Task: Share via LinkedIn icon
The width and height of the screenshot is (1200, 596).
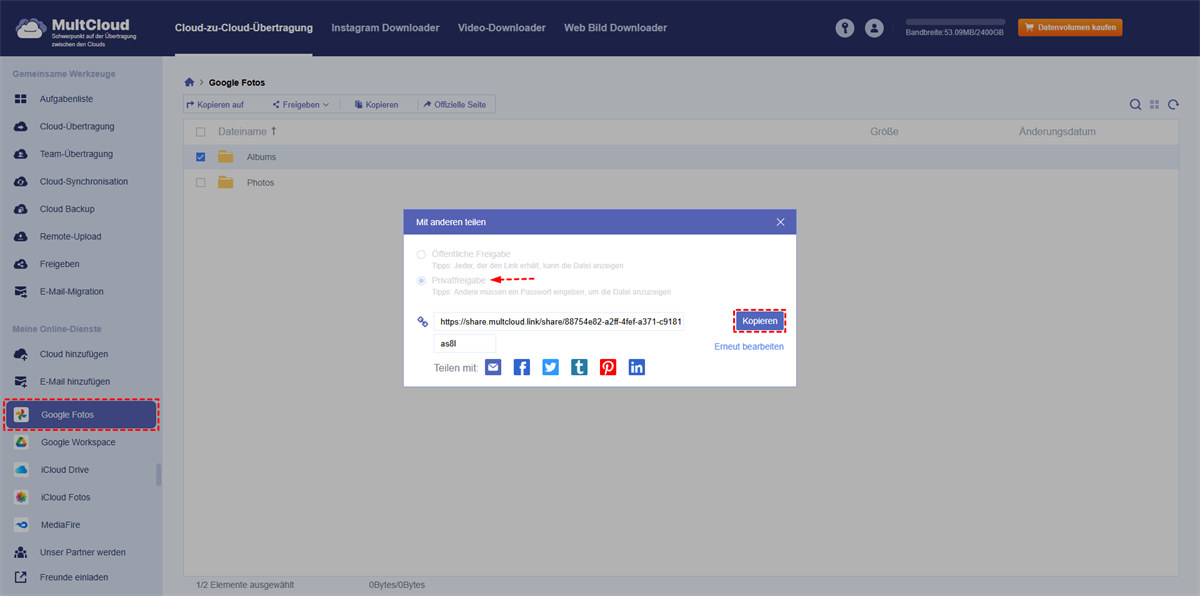Action: [637, 367]
